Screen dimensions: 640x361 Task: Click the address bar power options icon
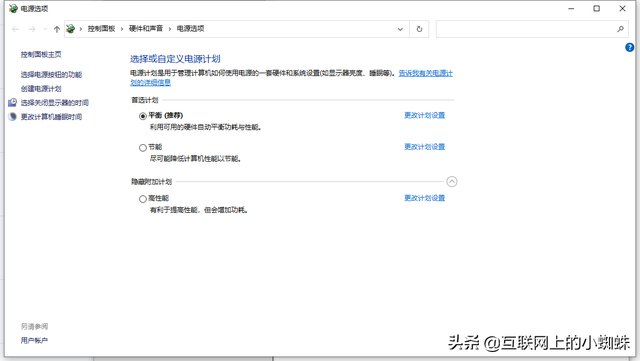click(71, 29)
